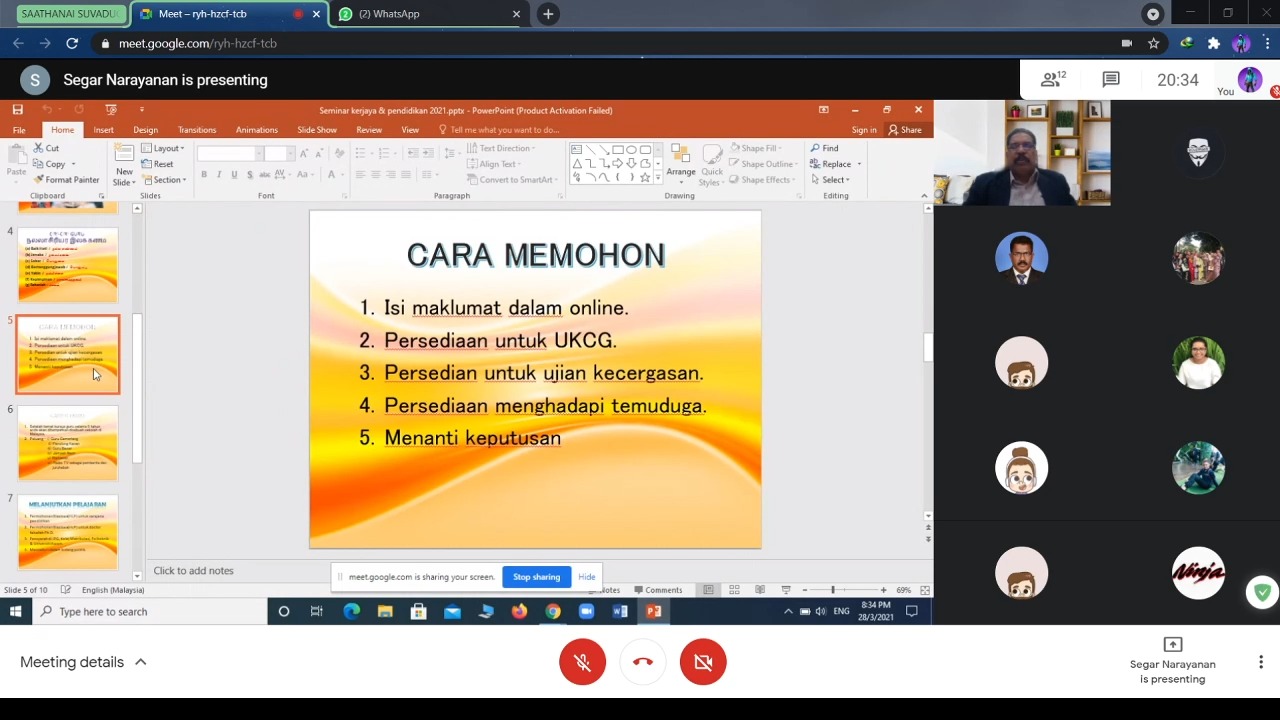
Task: Open Quick Styles gallery
Action: click(711, 165)
